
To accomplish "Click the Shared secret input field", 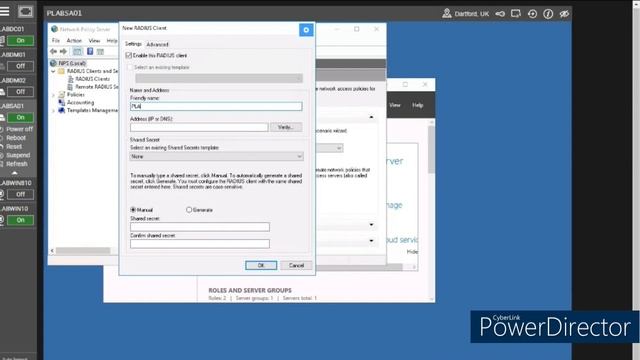I will 200,227.
